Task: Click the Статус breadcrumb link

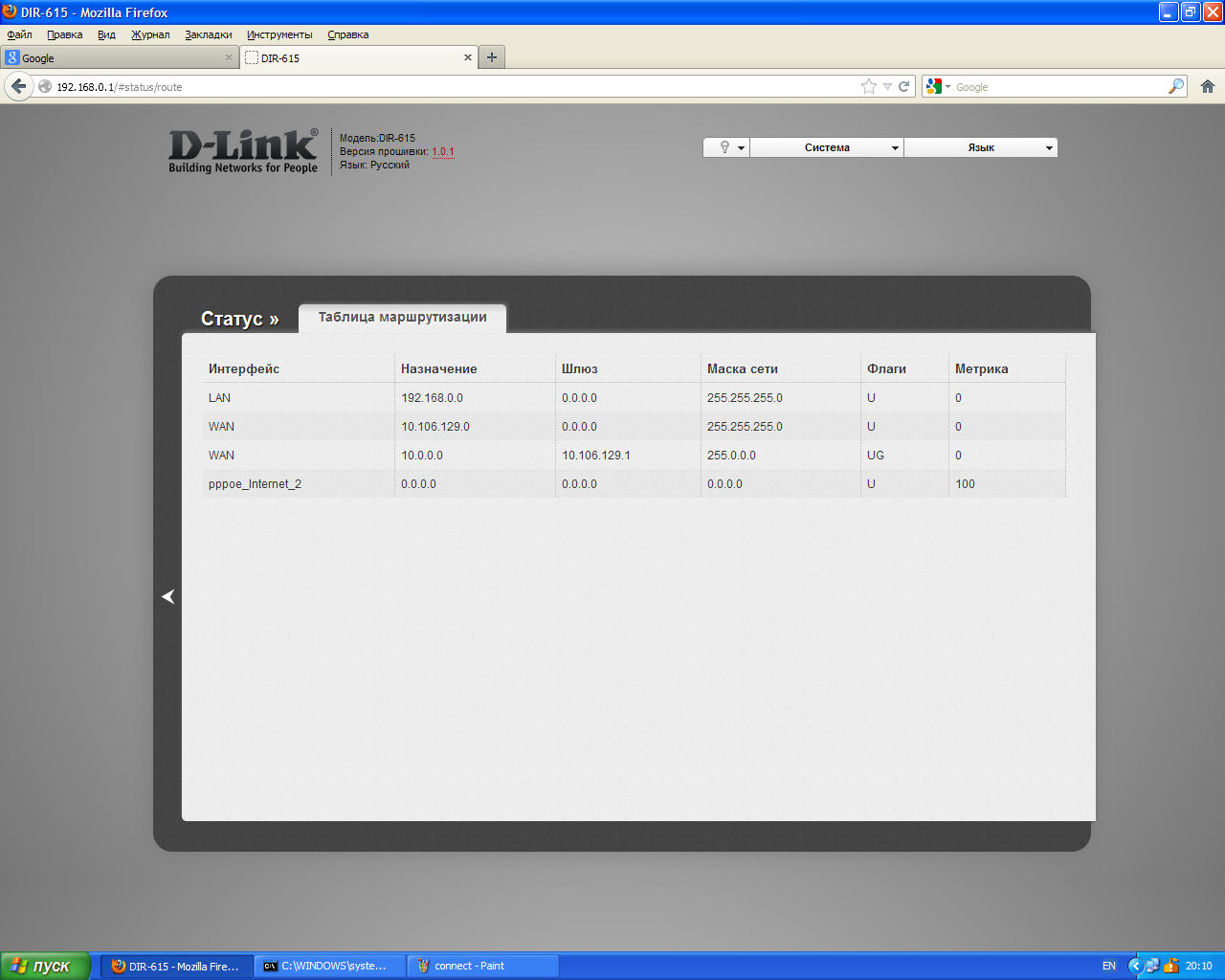Action: pyautogui.click(x=239, y=319)
